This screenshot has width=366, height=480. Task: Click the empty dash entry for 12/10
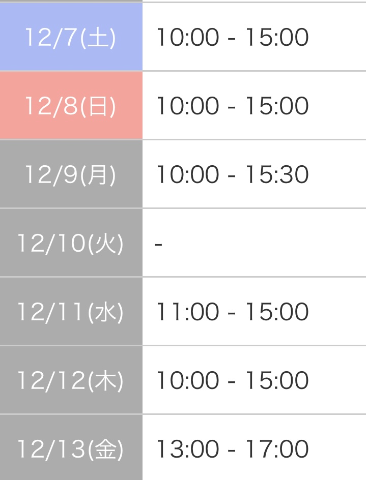(159, 245)
